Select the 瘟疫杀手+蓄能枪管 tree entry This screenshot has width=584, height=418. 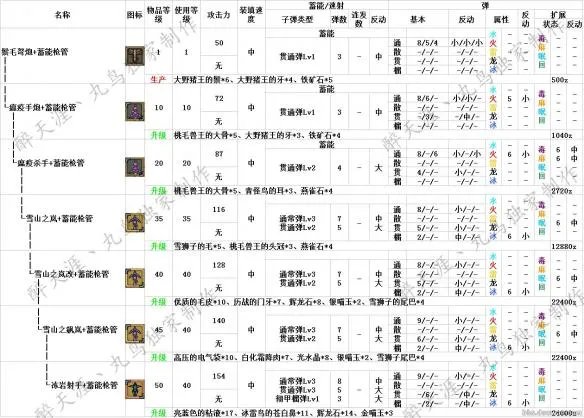(x=51, y=163)
